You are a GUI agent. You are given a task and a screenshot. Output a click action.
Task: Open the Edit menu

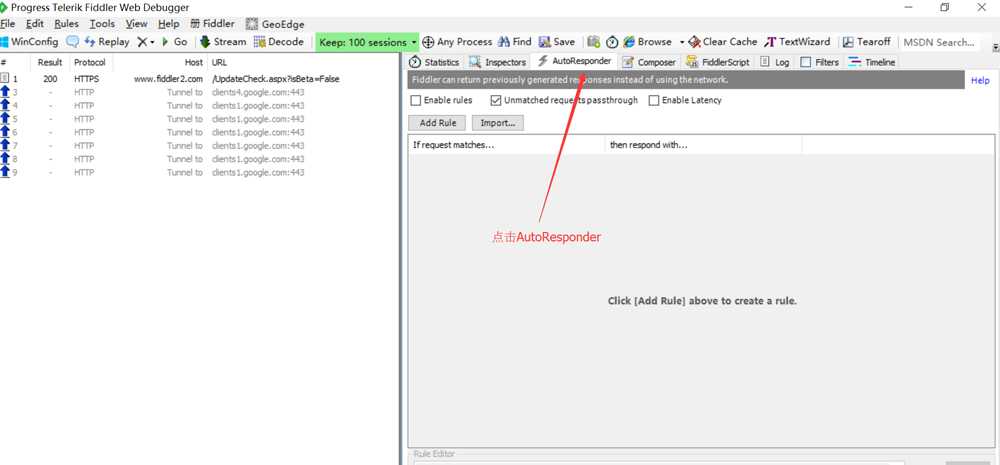coord(34,24)
